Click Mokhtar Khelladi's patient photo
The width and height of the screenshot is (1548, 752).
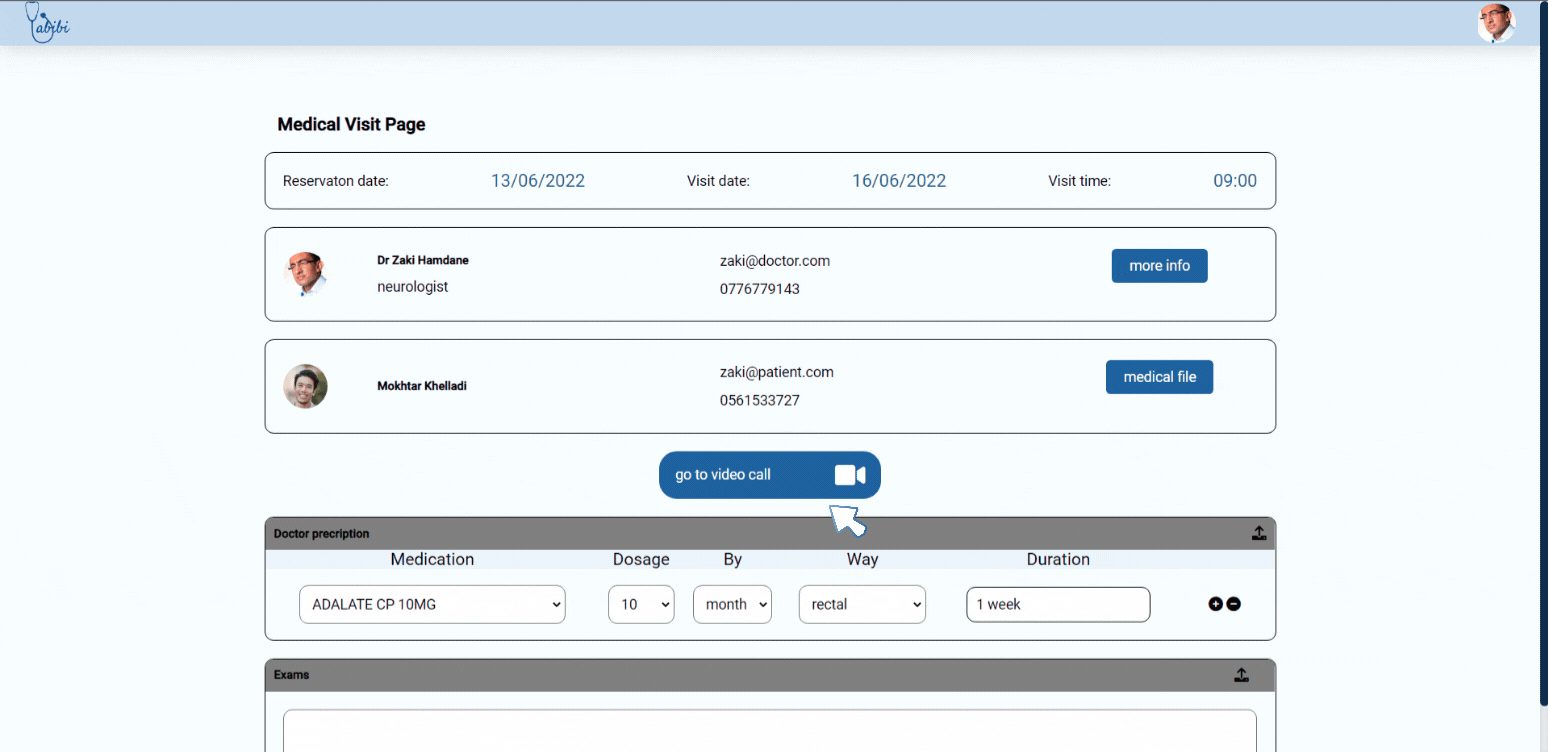click(305, 386)
